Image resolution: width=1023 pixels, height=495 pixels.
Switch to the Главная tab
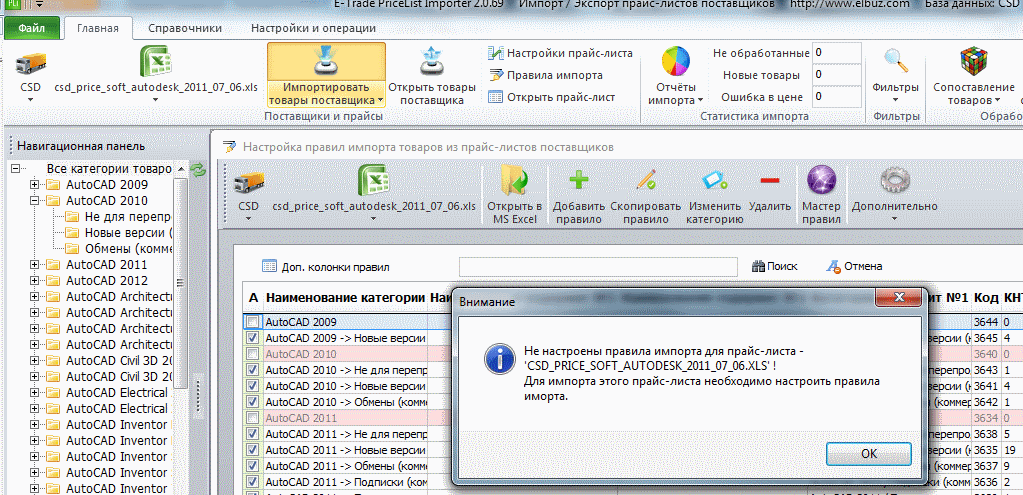[98, 28]
